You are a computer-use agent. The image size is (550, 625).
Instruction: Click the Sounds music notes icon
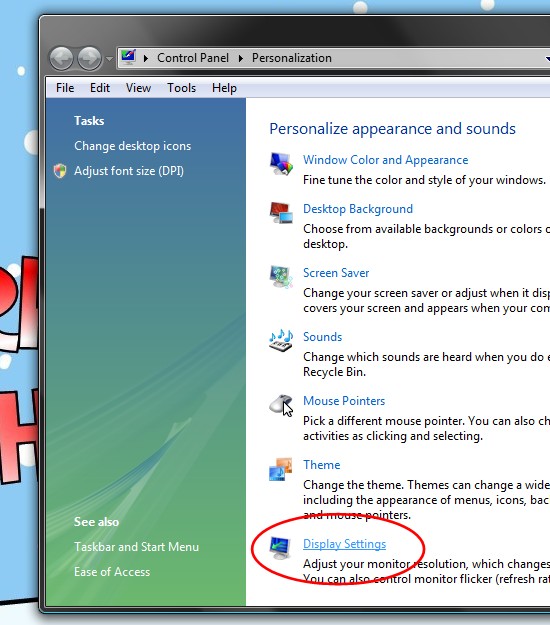(281, 340)
